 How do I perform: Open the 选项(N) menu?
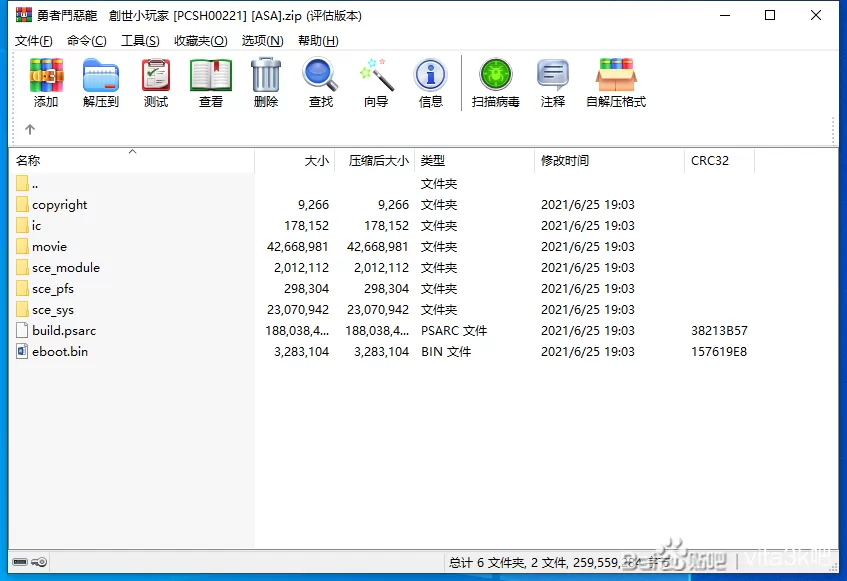pyautogui.click(x=263, y=40)
